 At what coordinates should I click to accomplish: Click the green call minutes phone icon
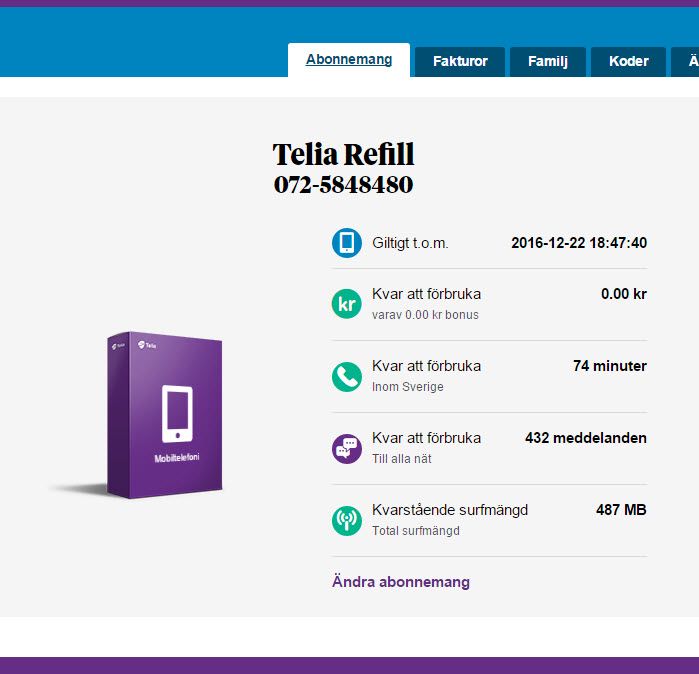click(x=347, y=377)
